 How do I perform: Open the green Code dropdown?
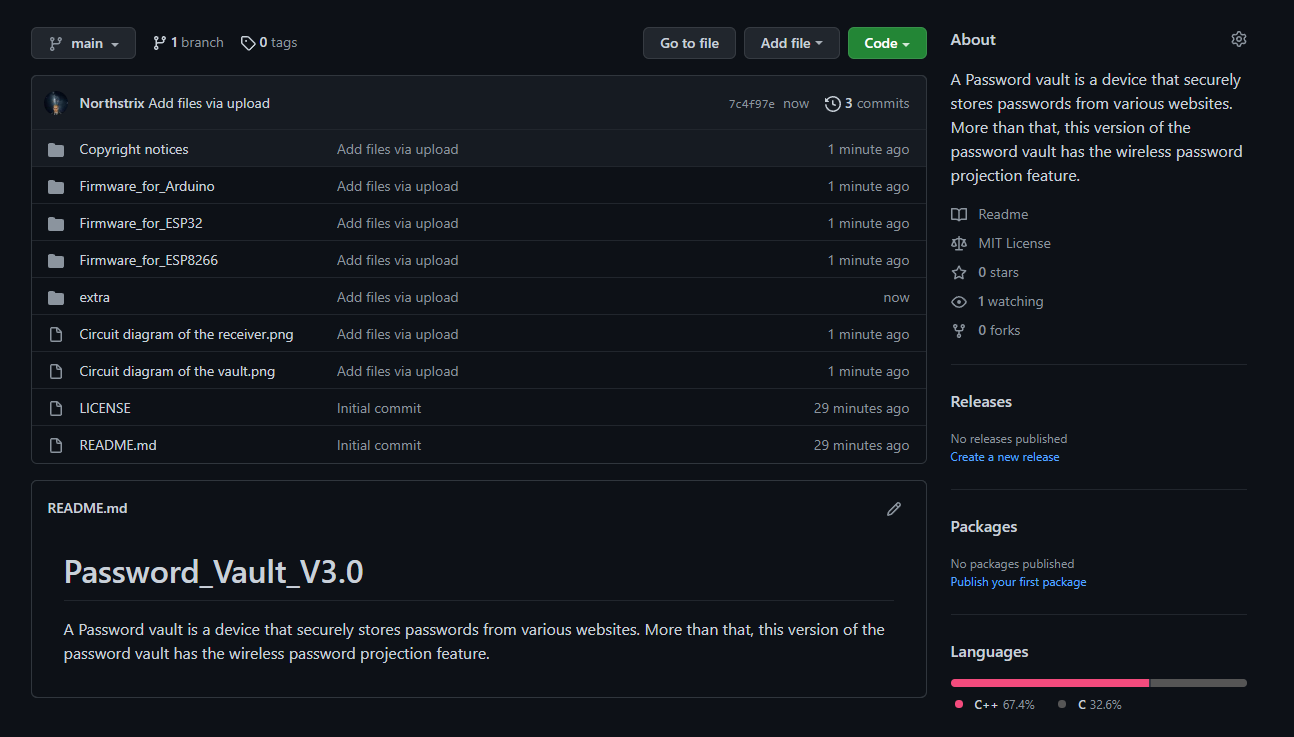point(886,42)
